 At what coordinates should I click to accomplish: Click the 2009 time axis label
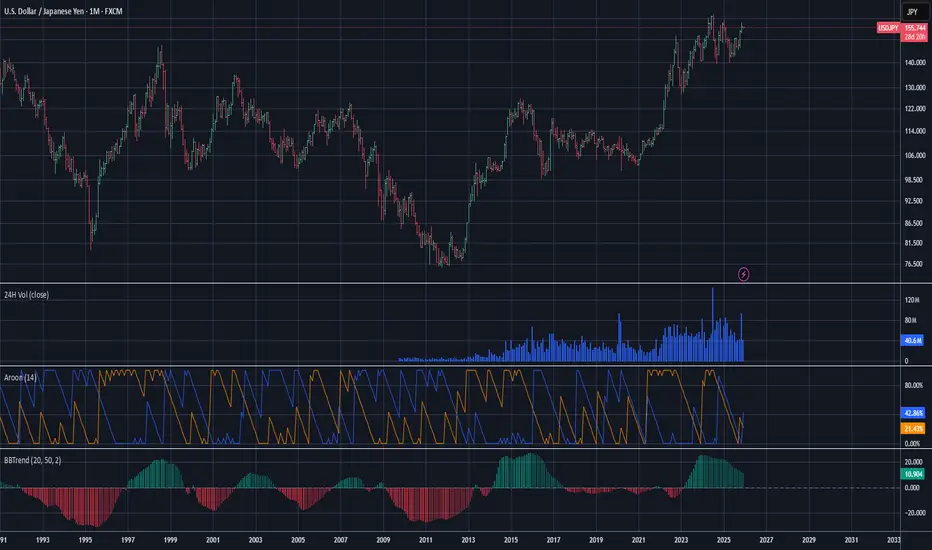pyautogui.click(x=383, y=540)
